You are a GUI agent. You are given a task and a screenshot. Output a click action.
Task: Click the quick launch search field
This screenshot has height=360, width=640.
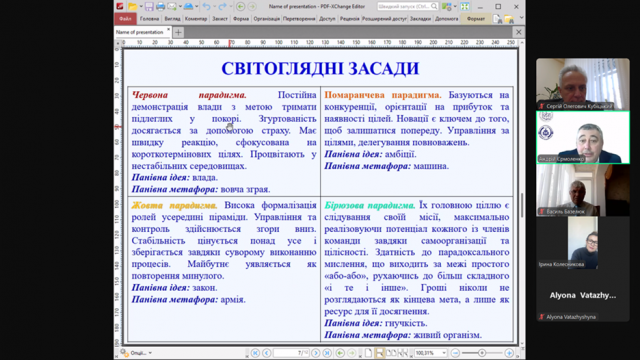(x=408, y=7)
